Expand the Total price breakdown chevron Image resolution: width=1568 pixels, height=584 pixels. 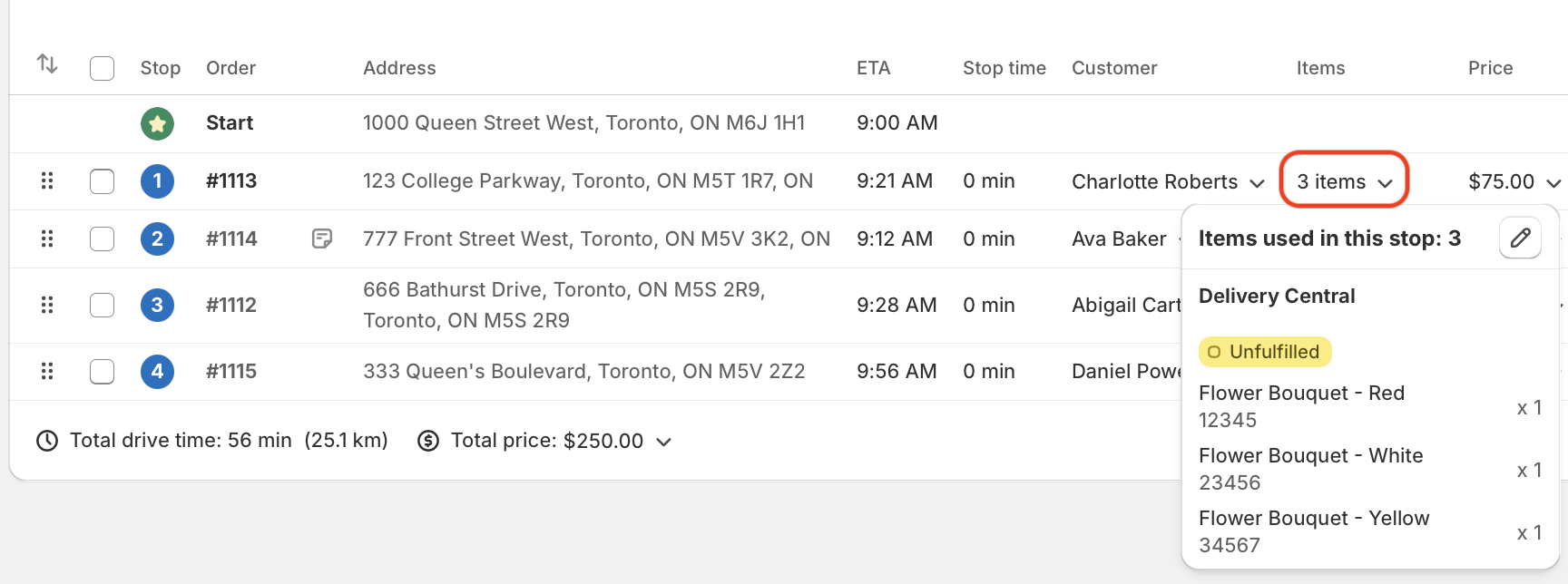[664, 442]
